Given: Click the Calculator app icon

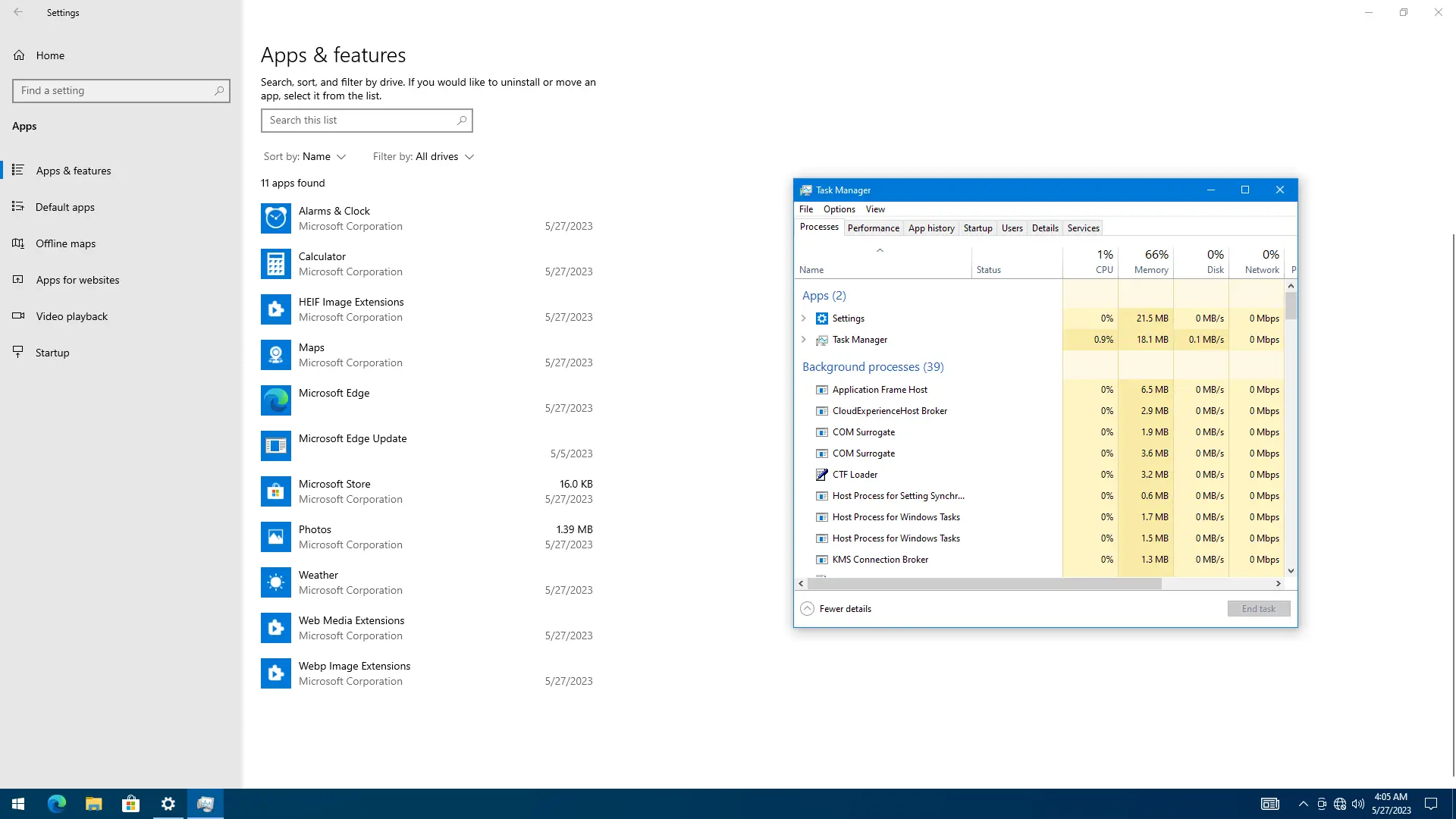Looking at the screenshot, I should point(275,264).
